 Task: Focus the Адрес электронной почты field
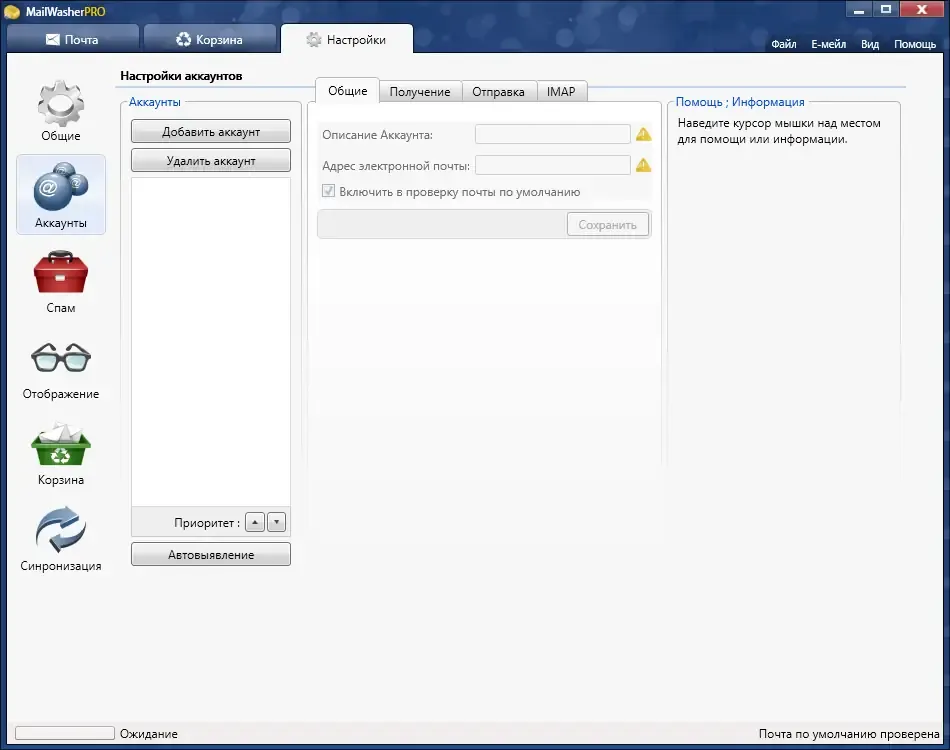[x=553, y=165]
